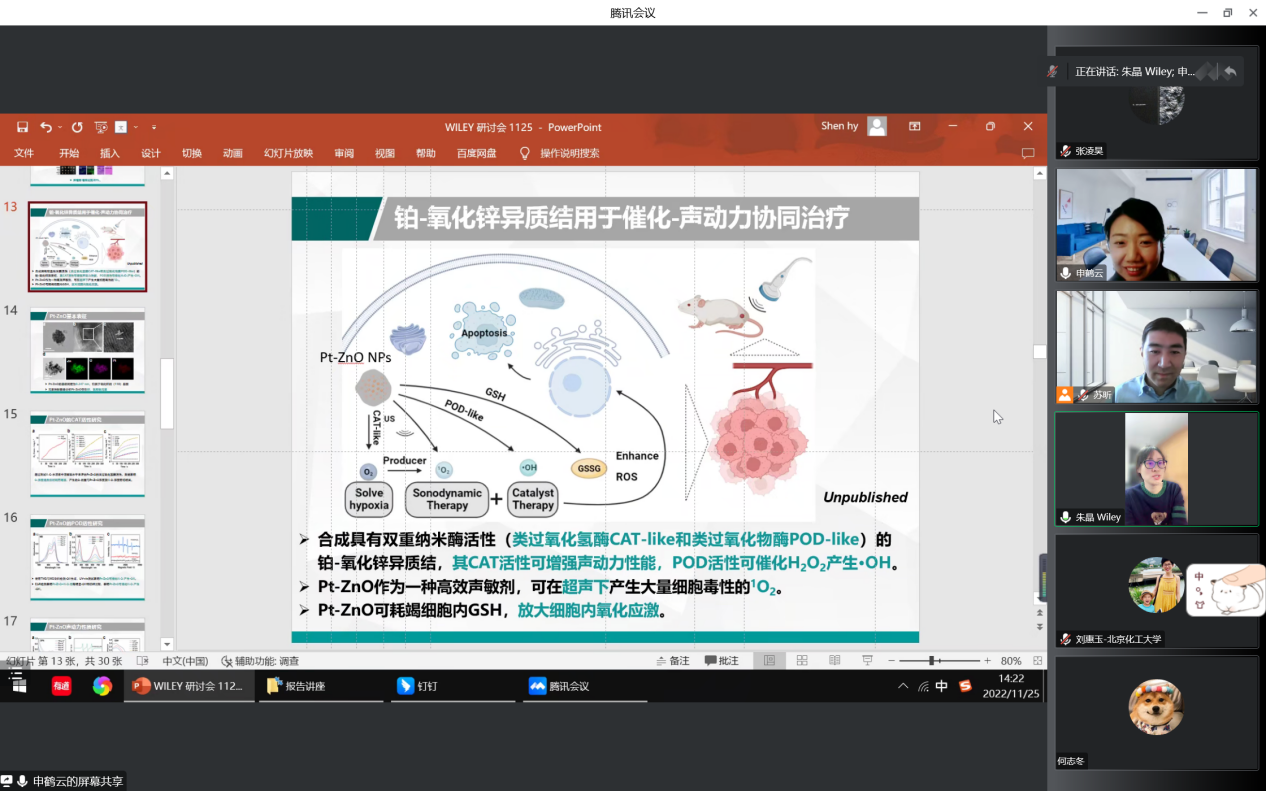Viewport: 1266px width, 791px height.
Task: Click the 朱晶 Wiley participant video
Action: pos(1157,469)
